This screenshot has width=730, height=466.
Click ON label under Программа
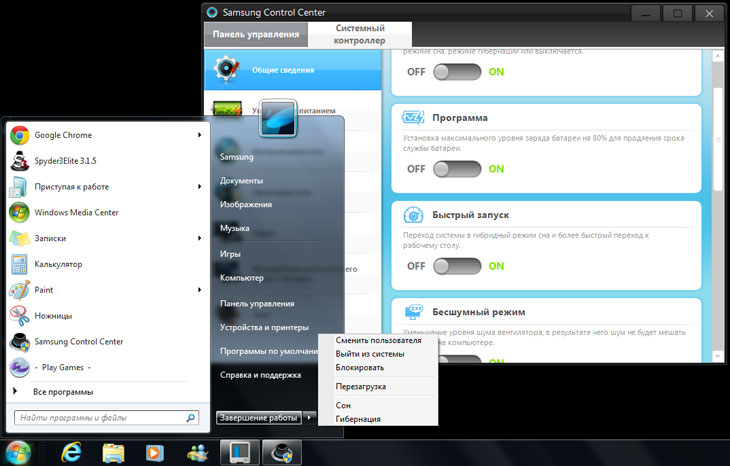(496, 169)
